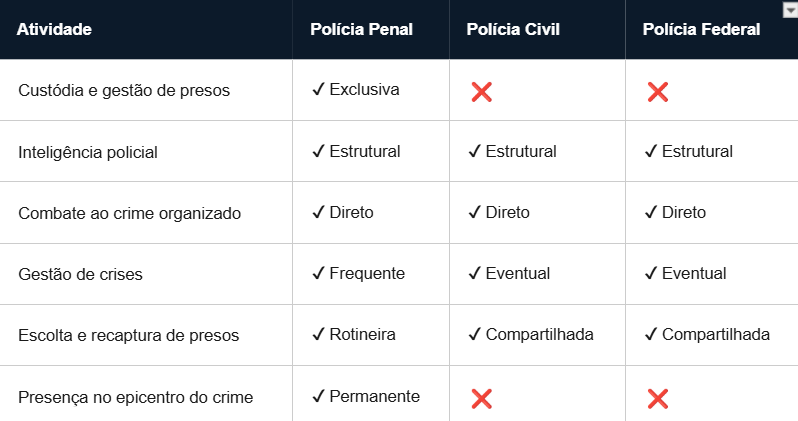Open the small dropdown arrow at table corner
The height and width of the screenshot is (421, 798).
coord(789,9)
